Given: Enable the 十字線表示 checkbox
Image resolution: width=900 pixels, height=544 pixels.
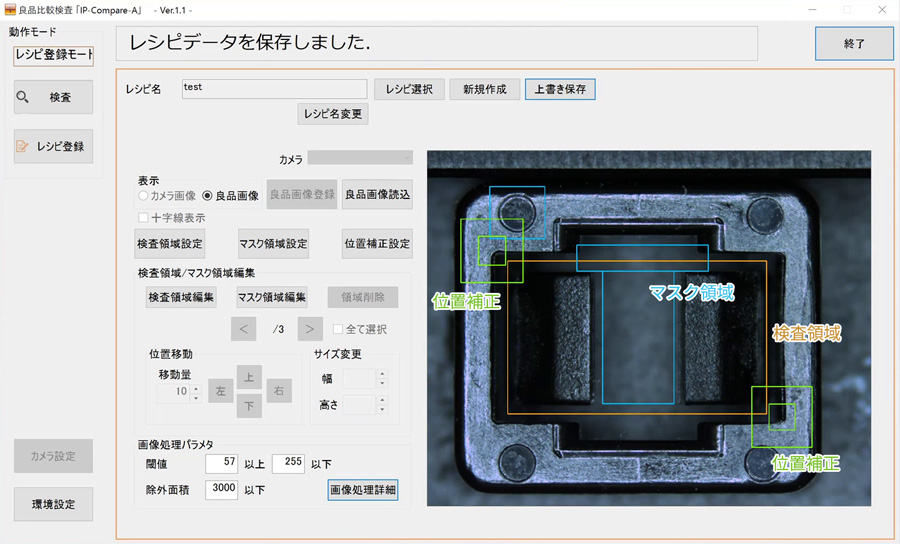Looking at the screenshot, I should coord(144,217).
